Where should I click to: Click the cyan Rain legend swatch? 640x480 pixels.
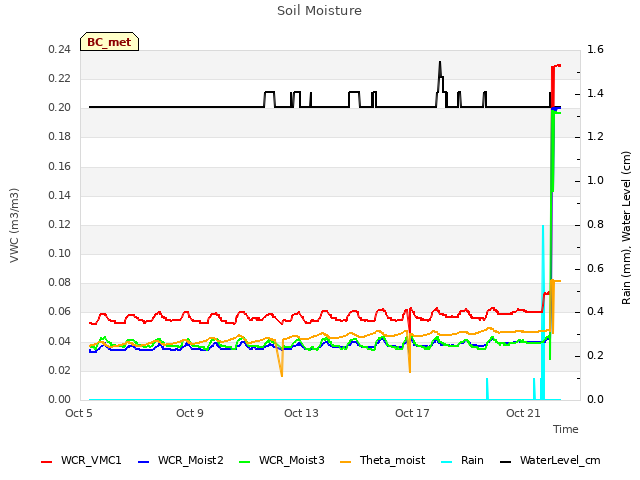[447, 462]
